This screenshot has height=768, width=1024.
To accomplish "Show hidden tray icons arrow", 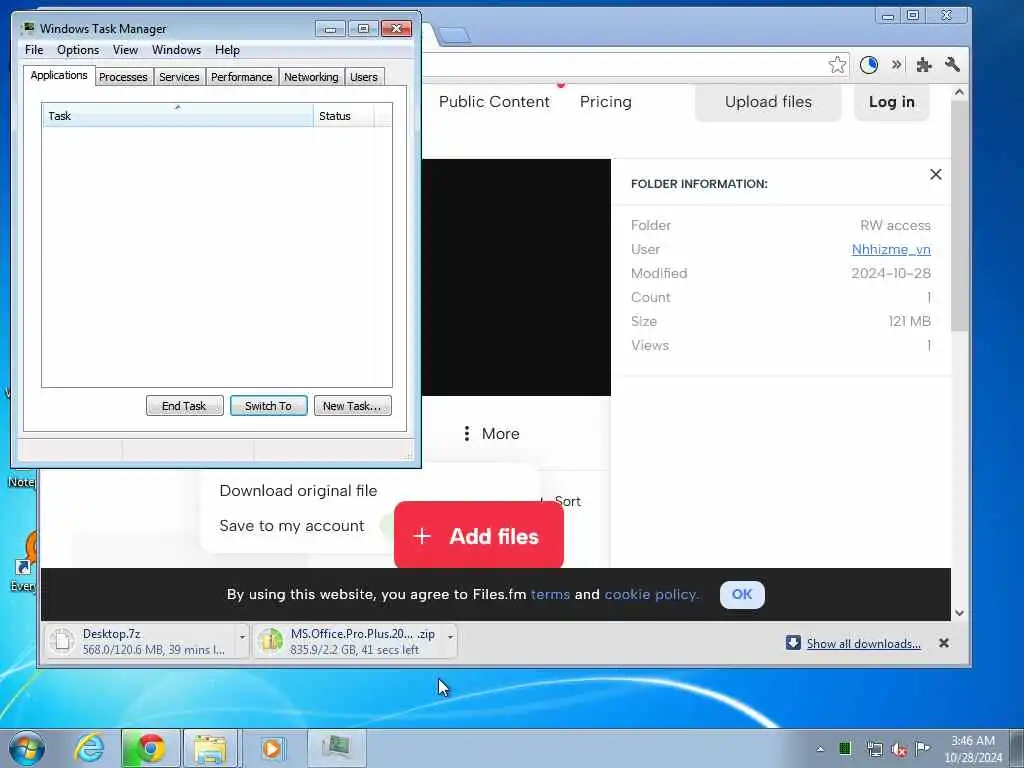I will point(820,749).
